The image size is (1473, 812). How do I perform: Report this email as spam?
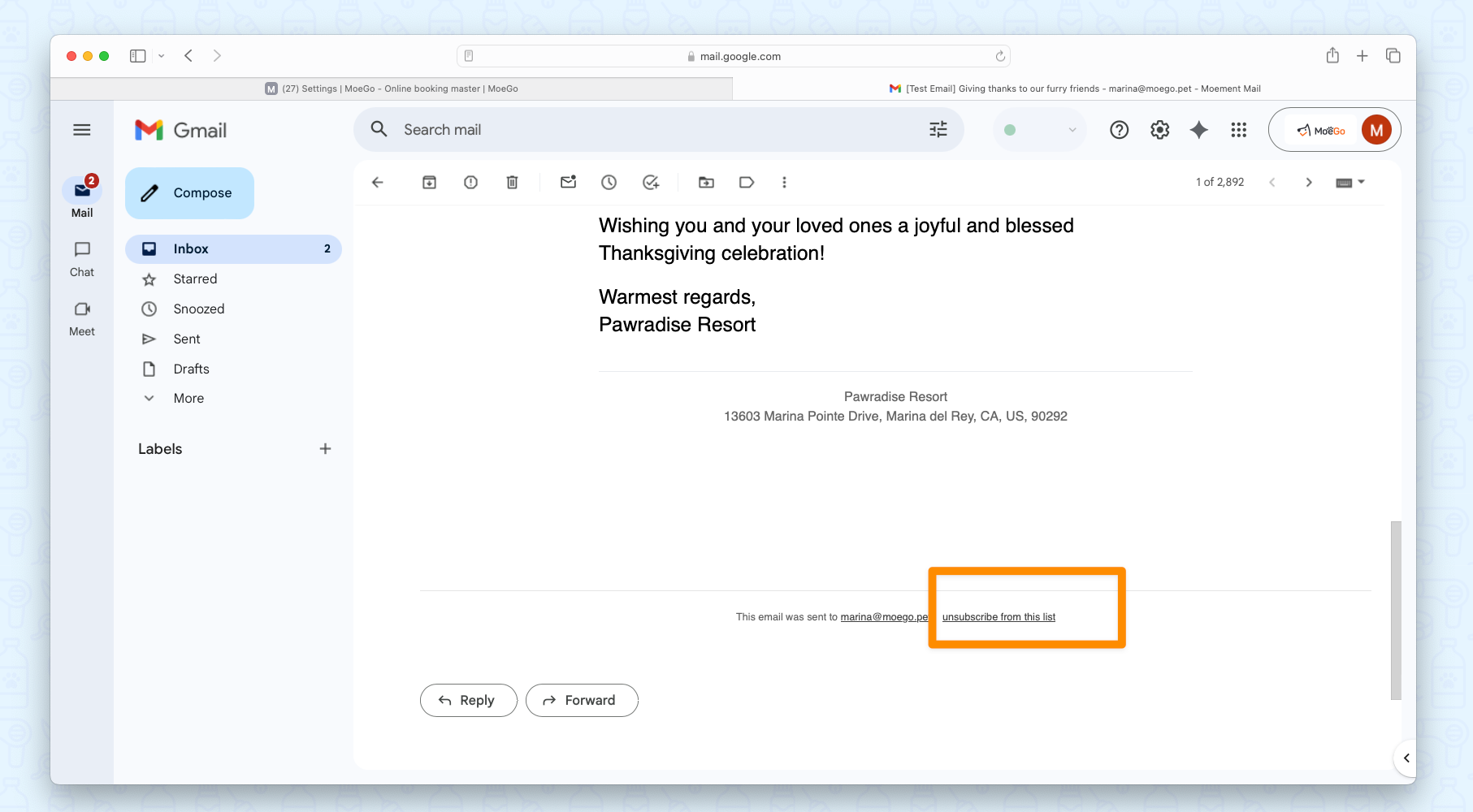point(470,183)
